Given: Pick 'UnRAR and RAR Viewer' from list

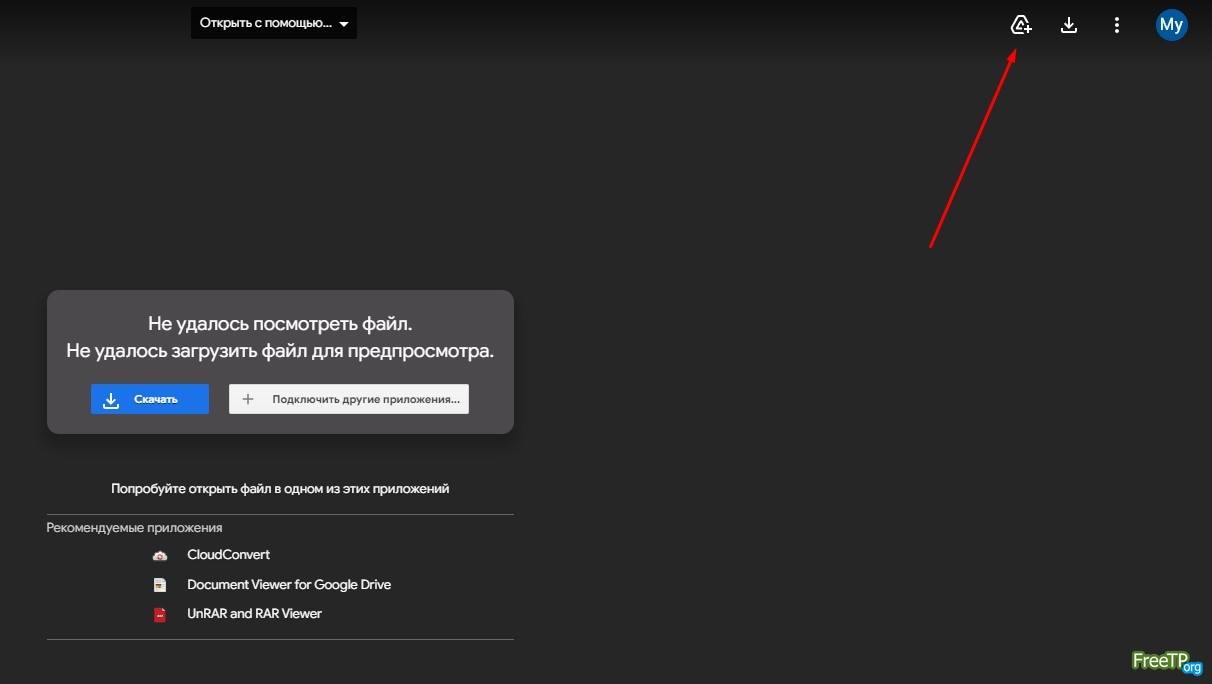Looking at the screenshot, I should [254, 614].
